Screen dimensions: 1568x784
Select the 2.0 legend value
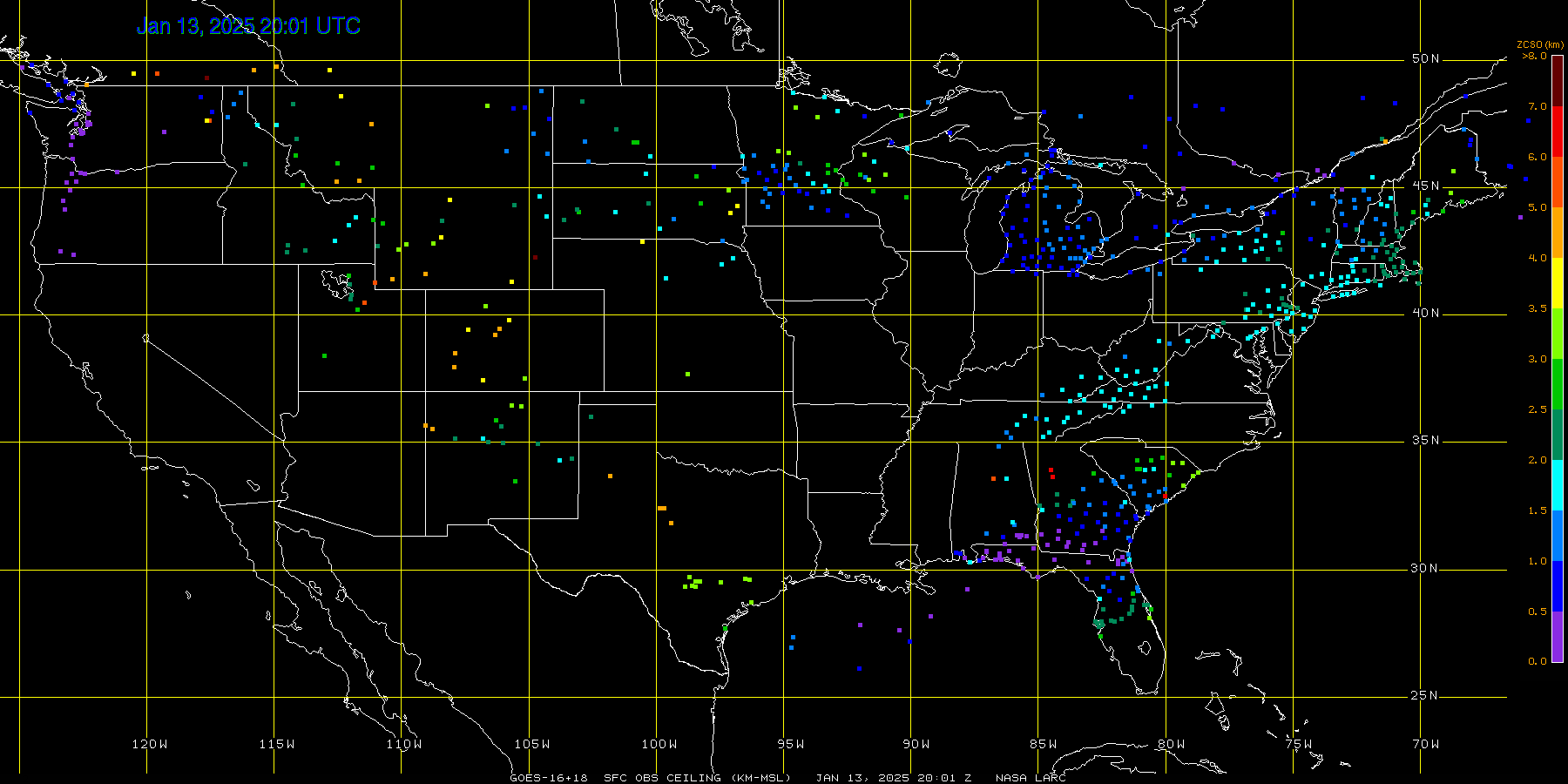1538,460
